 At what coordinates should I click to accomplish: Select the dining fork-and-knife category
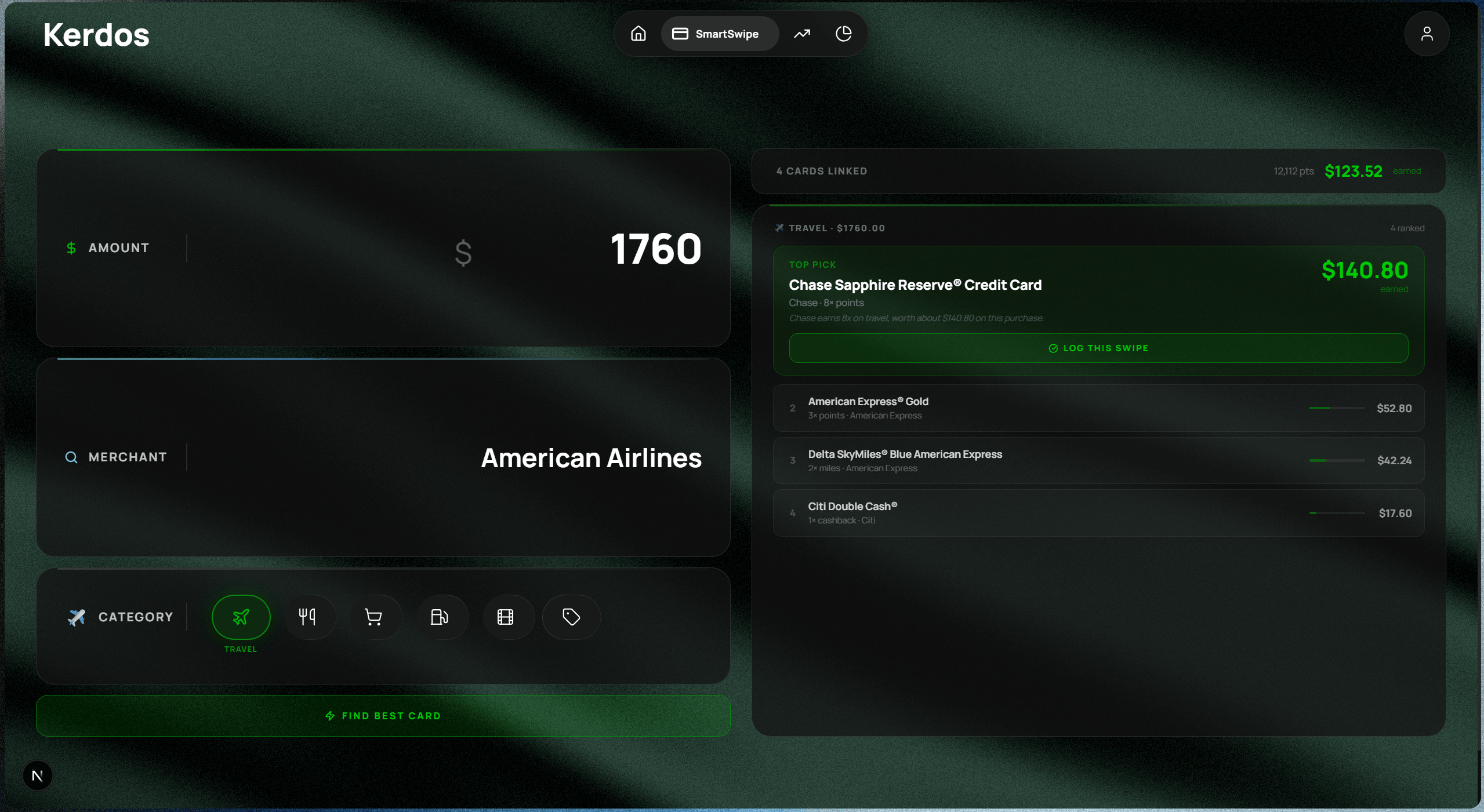click(307, 617)
